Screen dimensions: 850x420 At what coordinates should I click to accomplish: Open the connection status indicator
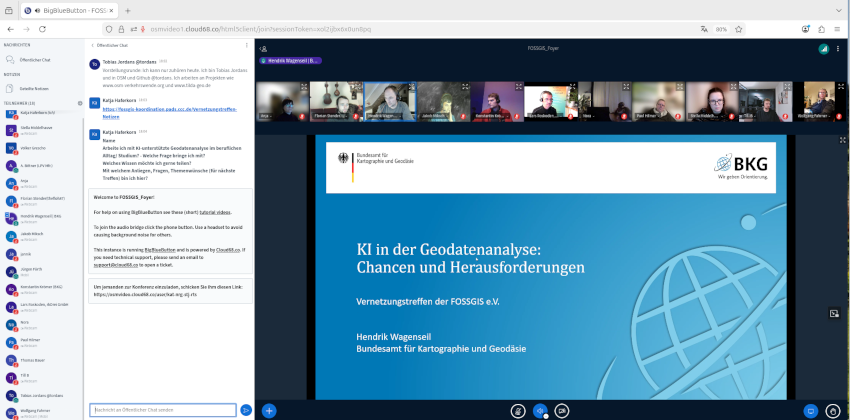pos(823,48)
